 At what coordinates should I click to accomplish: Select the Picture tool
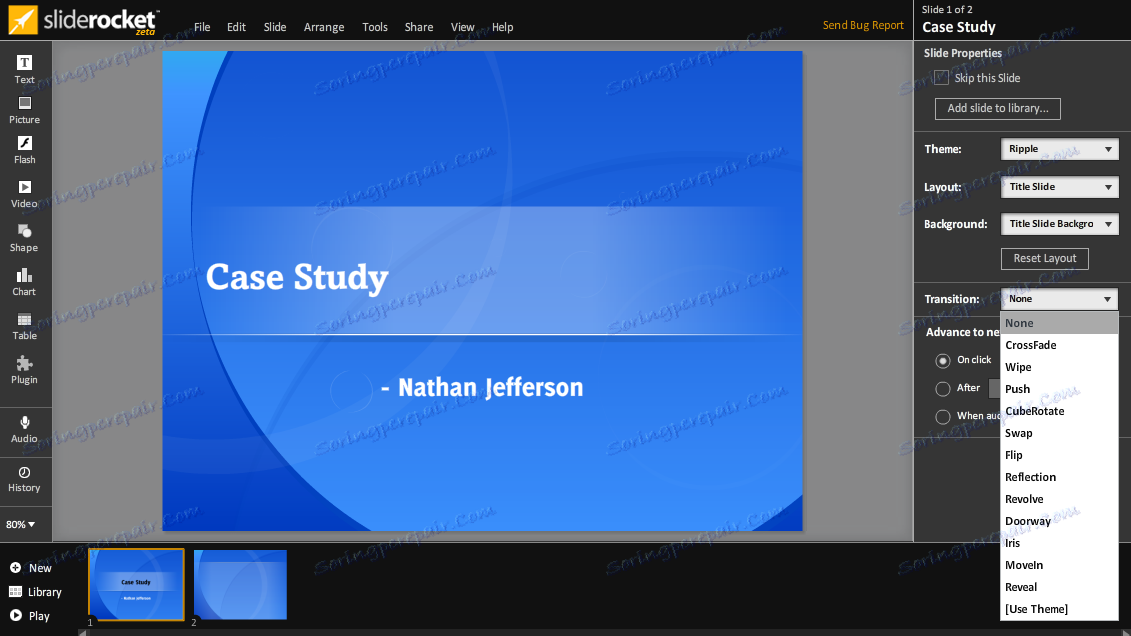25,110
